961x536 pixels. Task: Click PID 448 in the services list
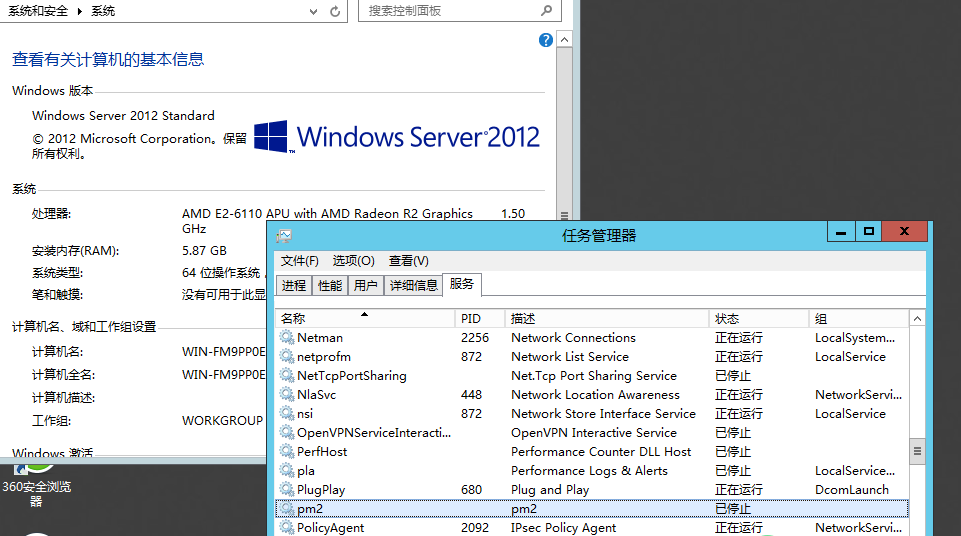[471, 394]
